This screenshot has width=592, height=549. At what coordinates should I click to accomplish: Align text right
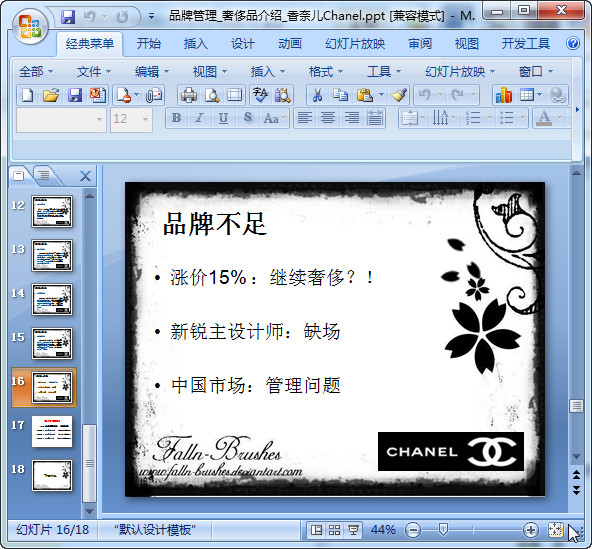352,118
